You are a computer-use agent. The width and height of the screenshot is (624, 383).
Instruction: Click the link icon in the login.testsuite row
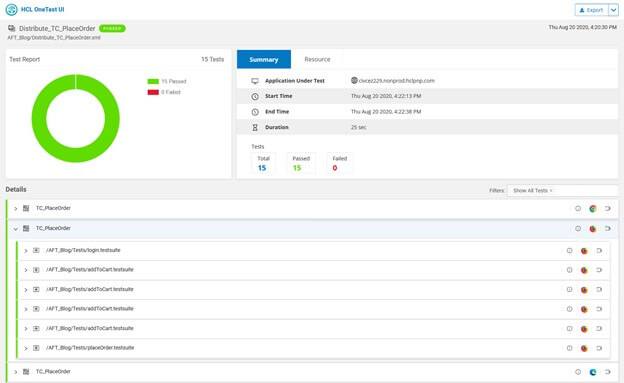(x=599, y=250)
